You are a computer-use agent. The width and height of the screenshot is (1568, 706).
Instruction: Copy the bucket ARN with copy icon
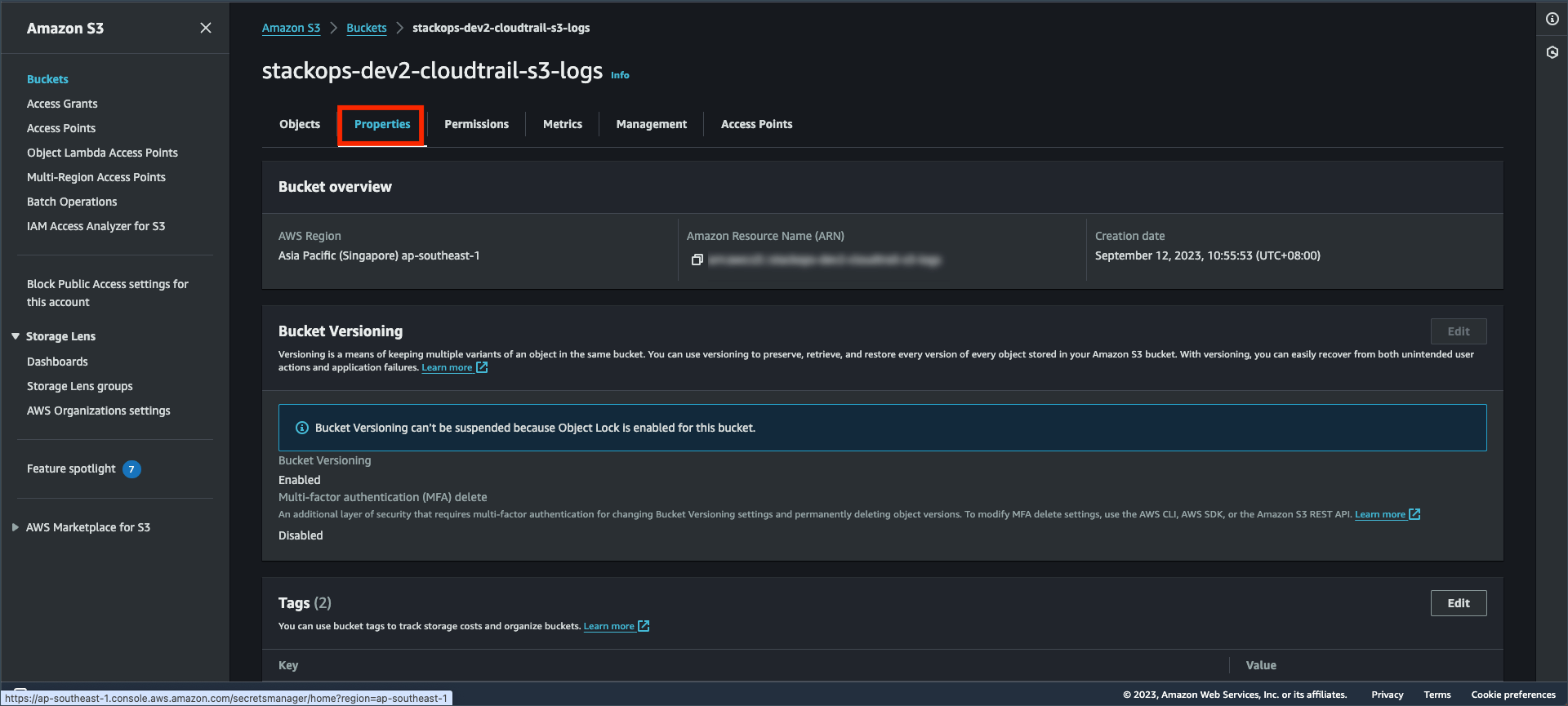click(x=697, y=260)
